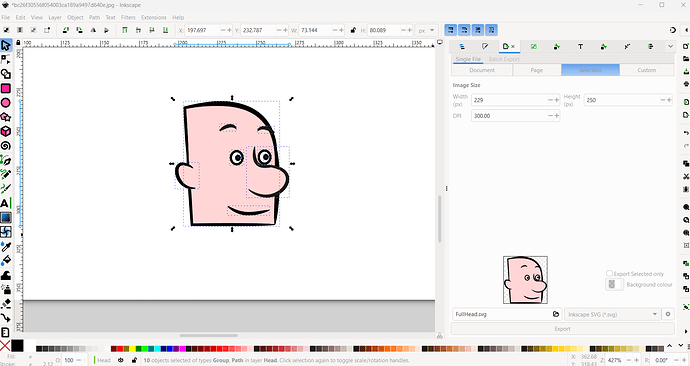This screenshot has width=690, height=366.
Task: Increase zoom with plus button
Action: coord(636,360)
